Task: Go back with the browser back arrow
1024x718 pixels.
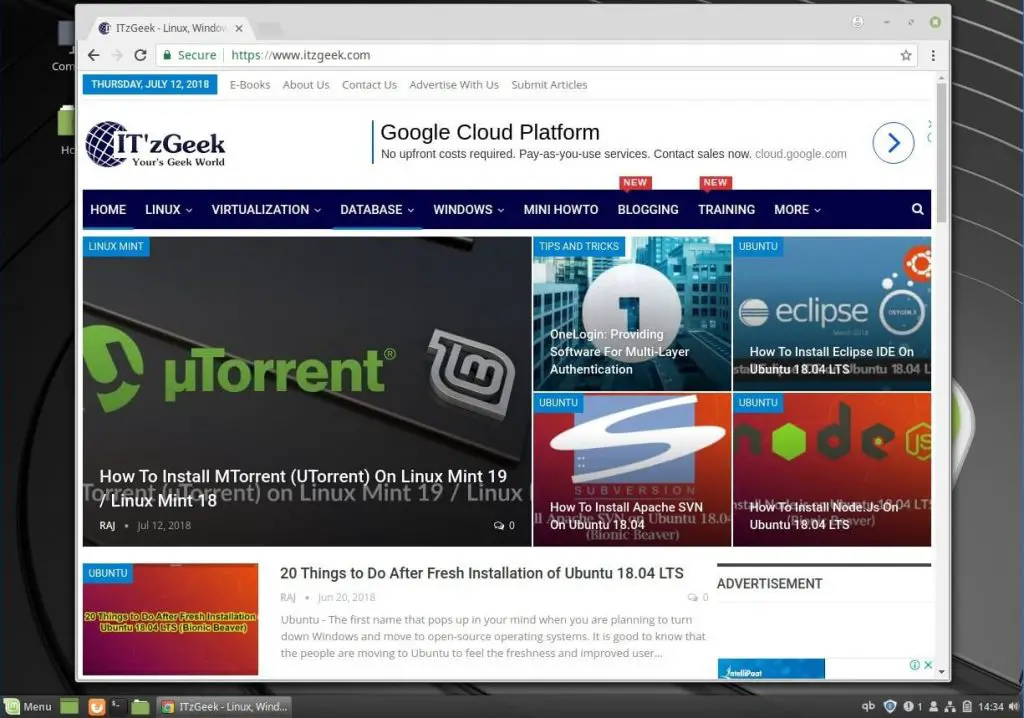Action: [x=94, y=56]
